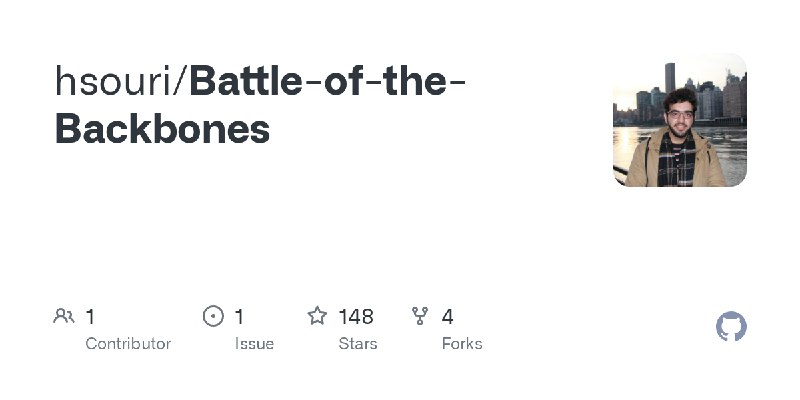Viewport: 800px width, 400px height.
Task: Open the GitHub Octocat logo
Action: click(x=731, y=326)
